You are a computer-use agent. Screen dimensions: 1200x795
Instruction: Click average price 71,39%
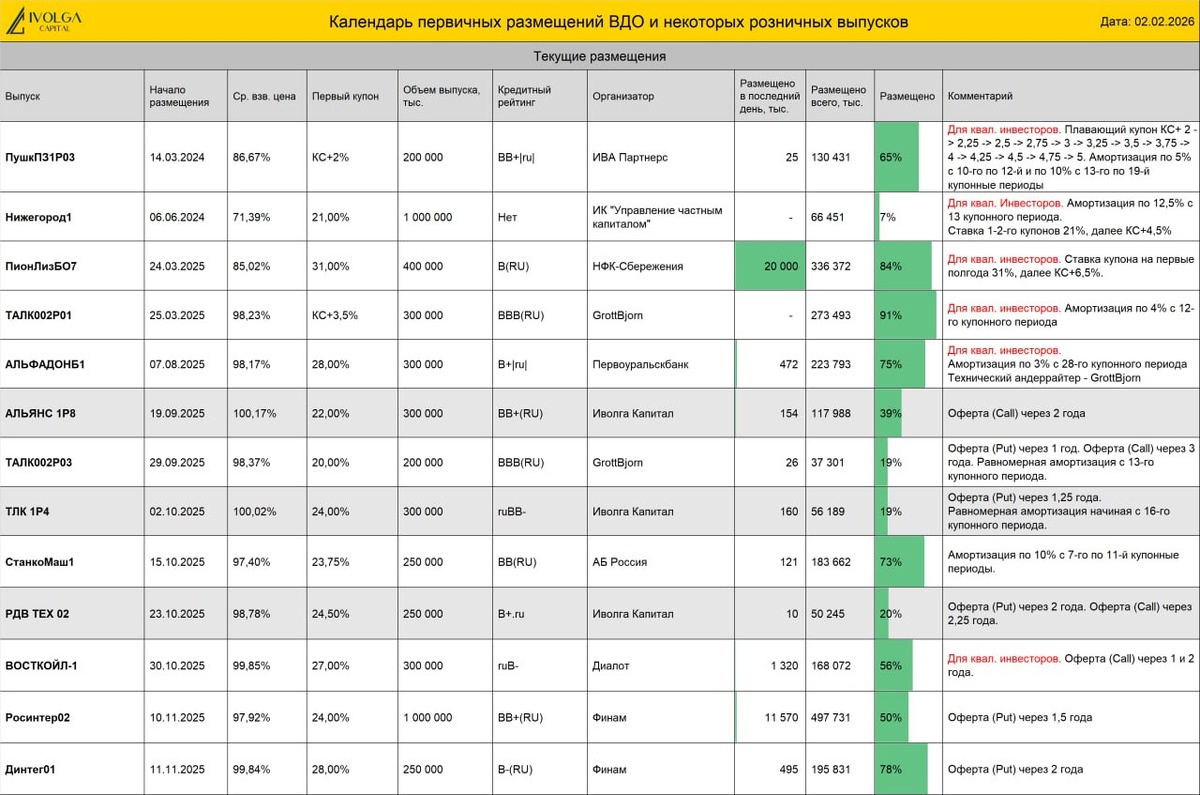(x=250, y=217)
